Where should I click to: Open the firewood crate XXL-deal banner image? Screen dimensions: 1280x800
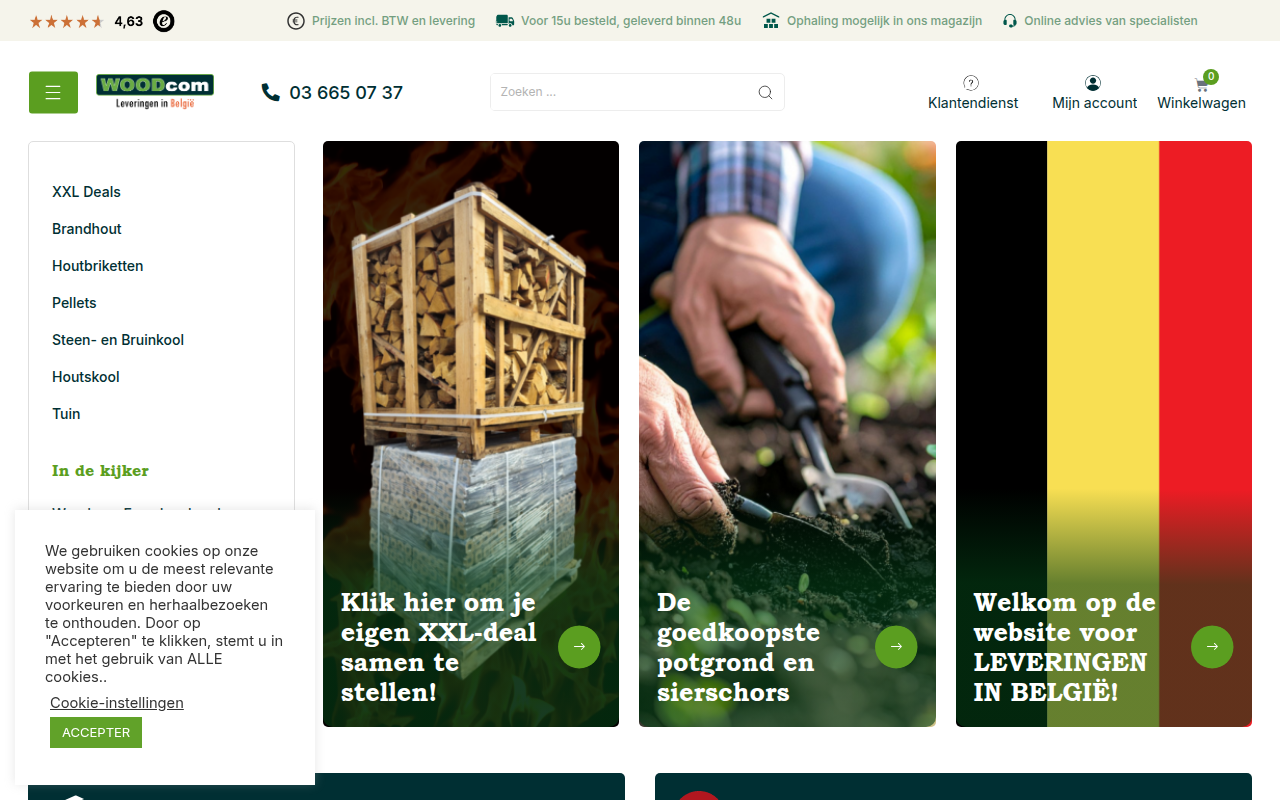(471, 434)
